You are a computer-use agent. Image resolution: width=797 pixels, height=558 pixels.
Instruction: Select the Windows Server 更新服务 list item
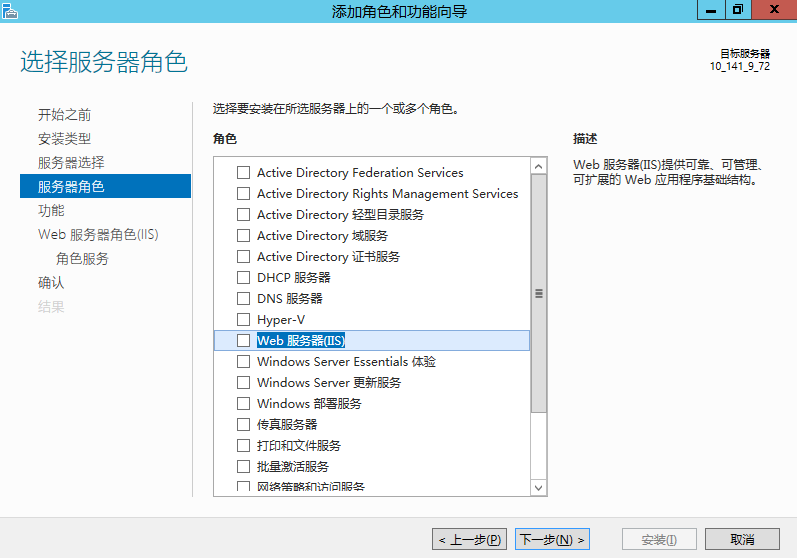point(329,383)
